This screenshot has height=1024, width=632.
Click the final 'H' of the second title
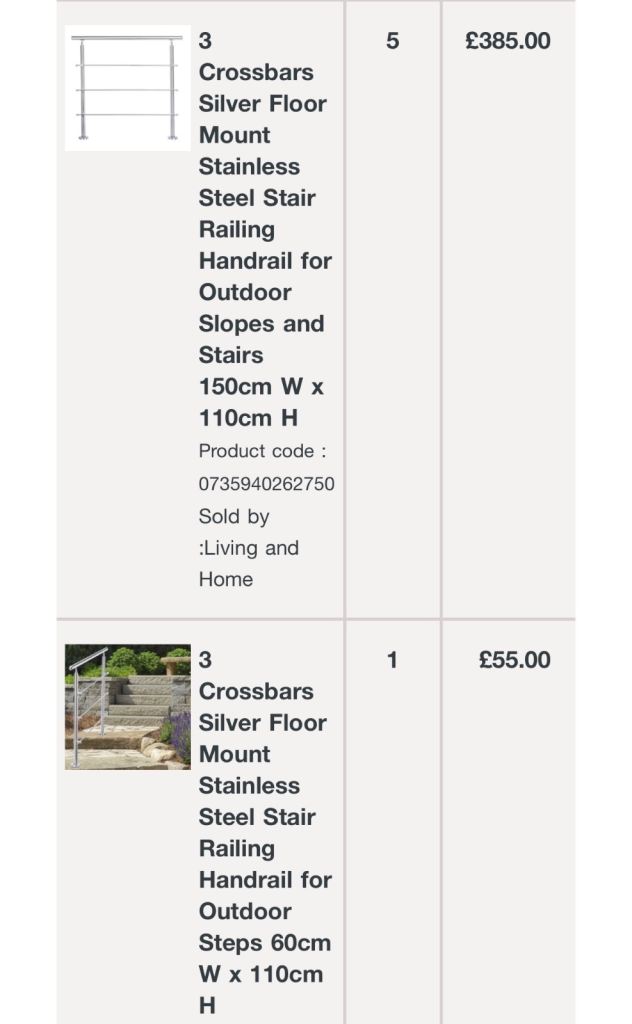(207, 1005)
